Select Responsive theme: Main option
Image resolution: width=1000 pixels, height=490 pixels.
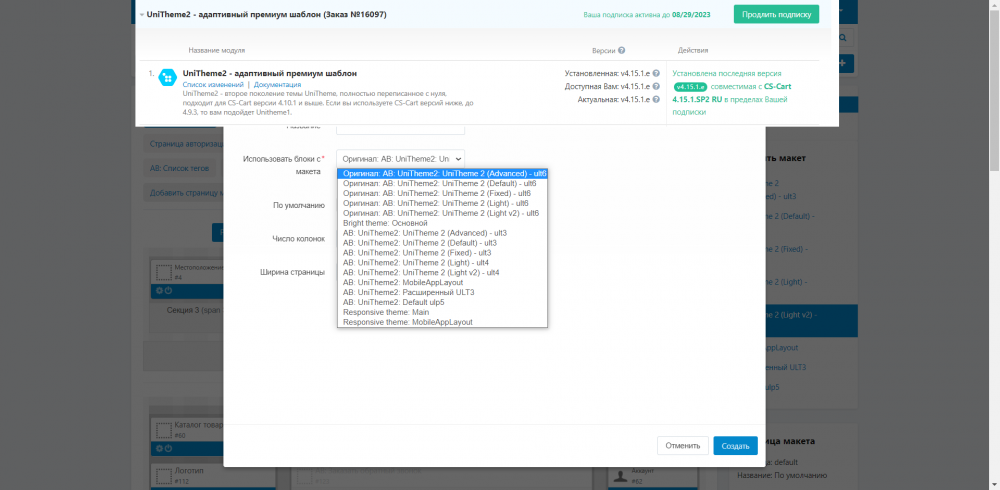pyautogui.click(x=386, y=312)
